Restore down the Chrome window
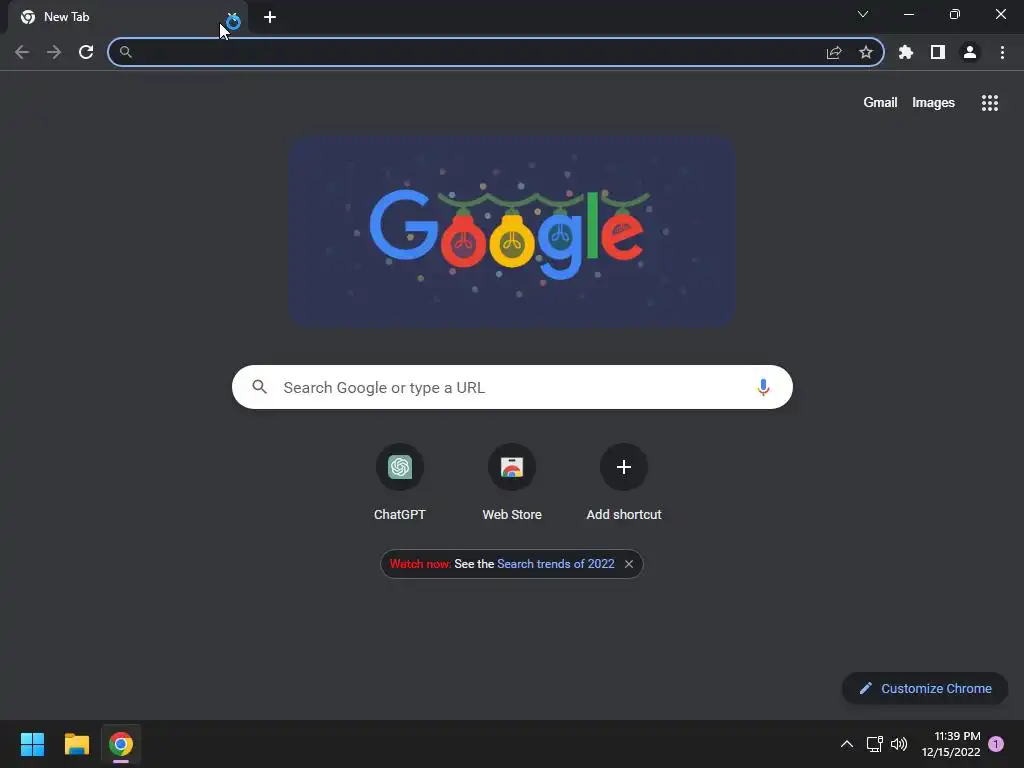1024x768 pixels. 955,14
